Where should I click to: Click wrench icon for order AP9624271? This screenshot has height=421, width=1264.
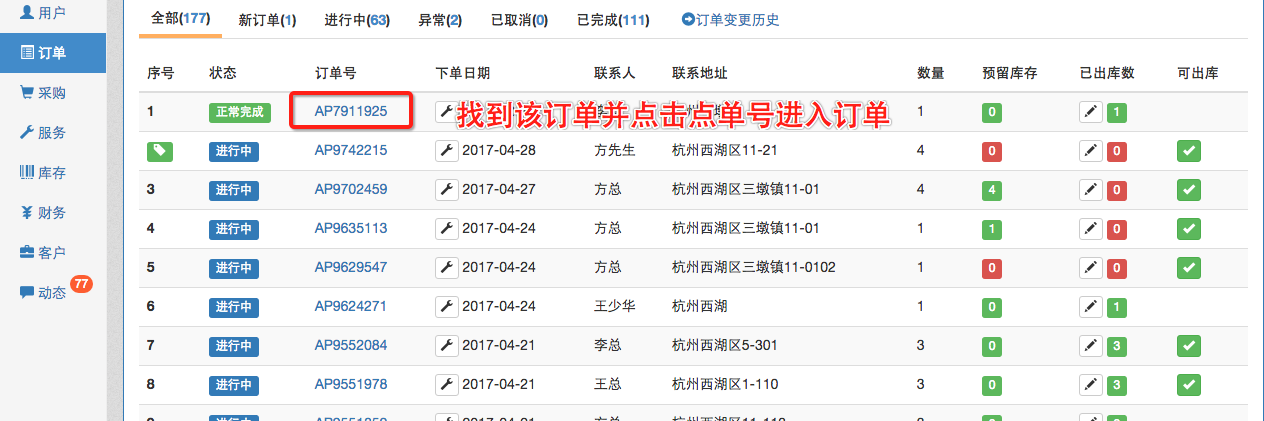tap(447, 306)
